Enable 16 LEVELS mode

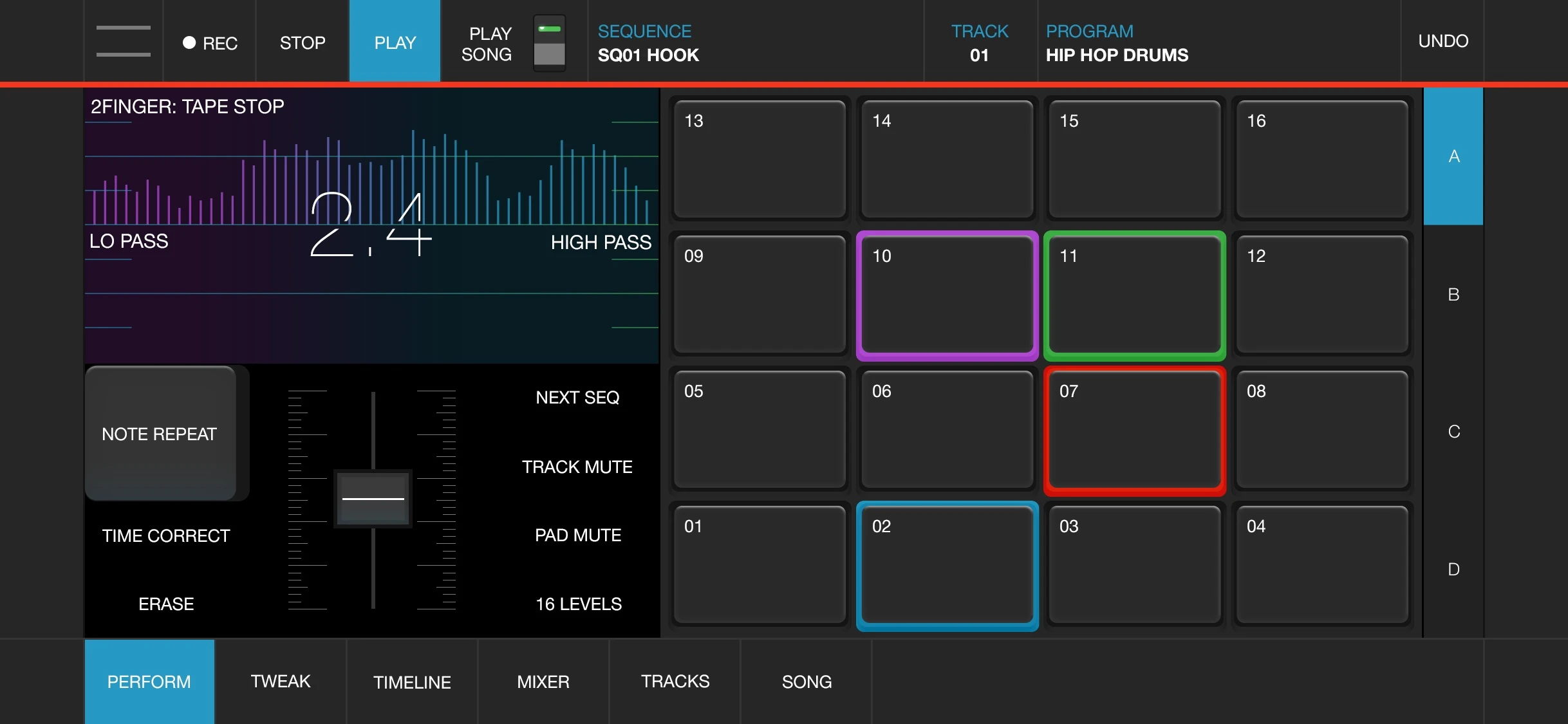pyautogui.click(x=578, y=604)
